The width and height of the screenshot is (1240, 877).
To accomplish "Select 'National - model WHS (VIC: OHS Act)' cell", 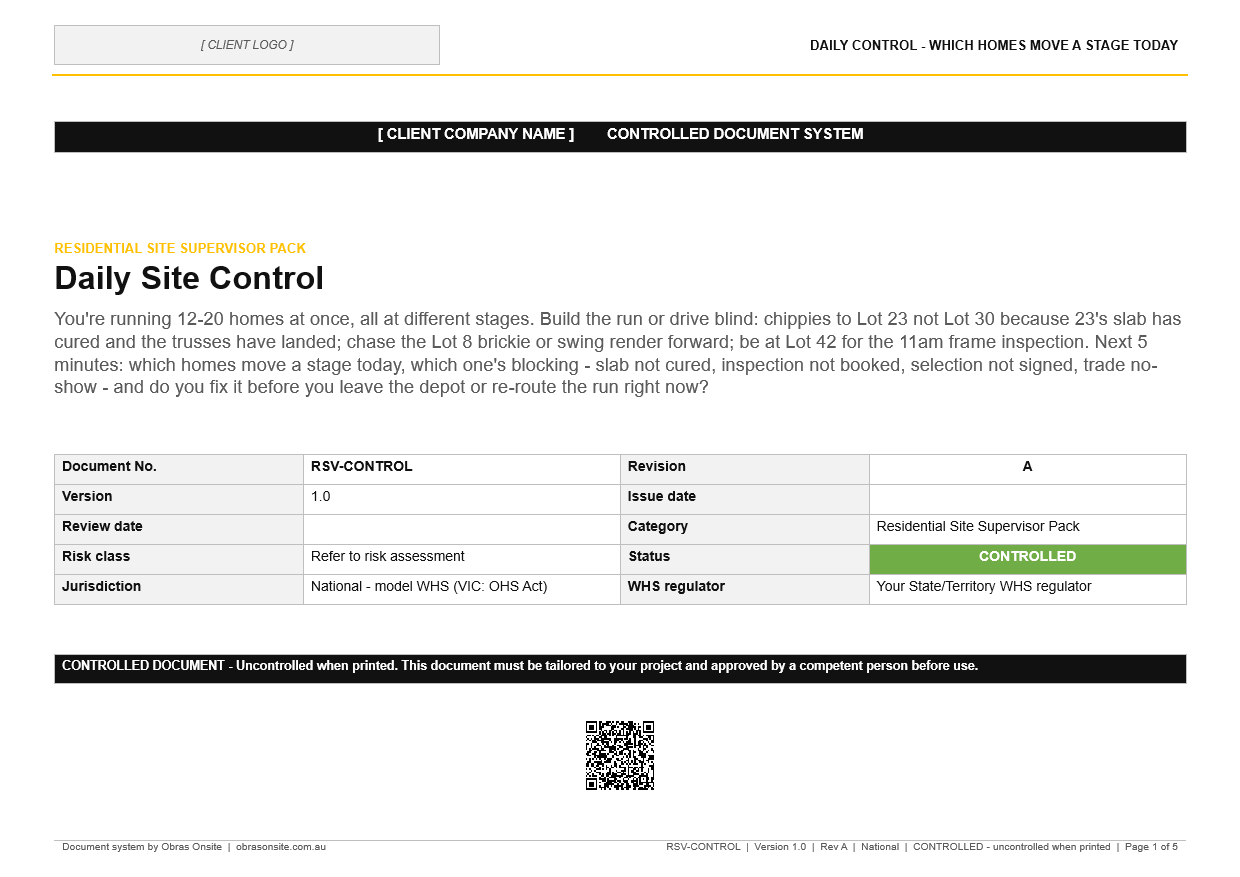I will tap(462, 589).
